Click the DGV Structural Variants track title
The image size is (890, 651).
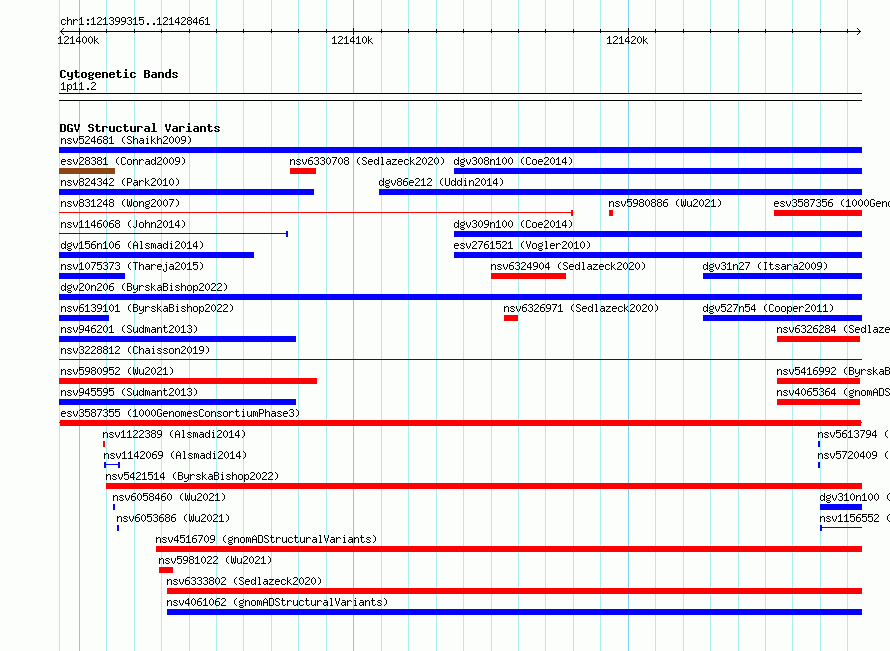pos(140,128)
